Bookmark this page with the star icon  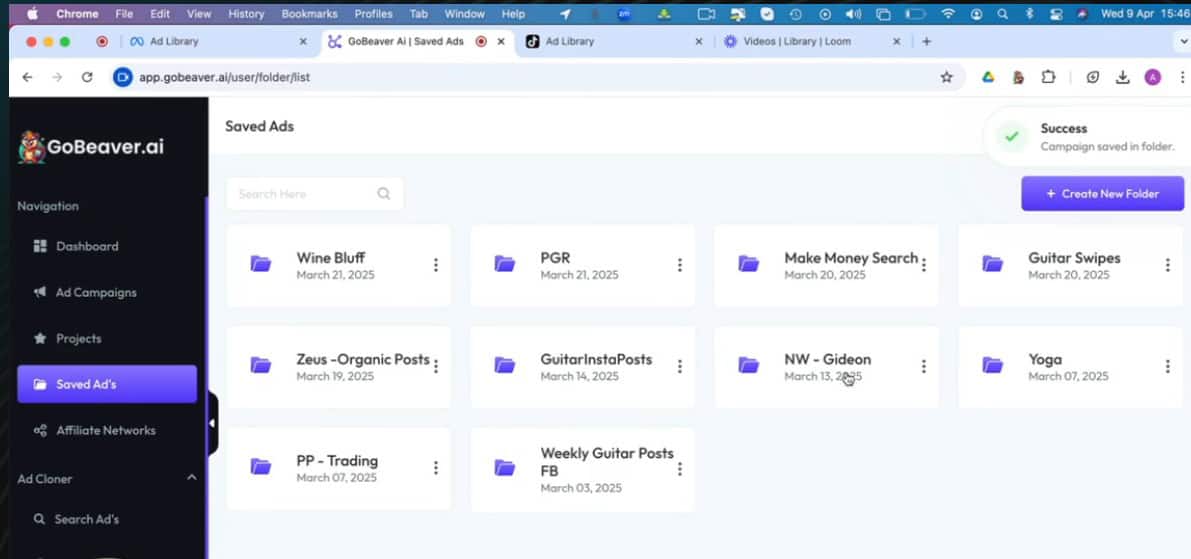pyautogui.click(x=946, y=77)
